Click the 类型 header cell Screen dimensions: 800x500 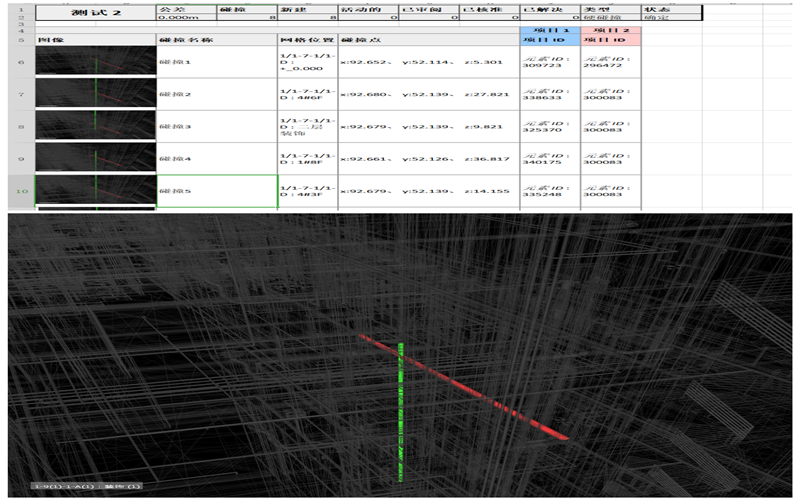(611, 9)
